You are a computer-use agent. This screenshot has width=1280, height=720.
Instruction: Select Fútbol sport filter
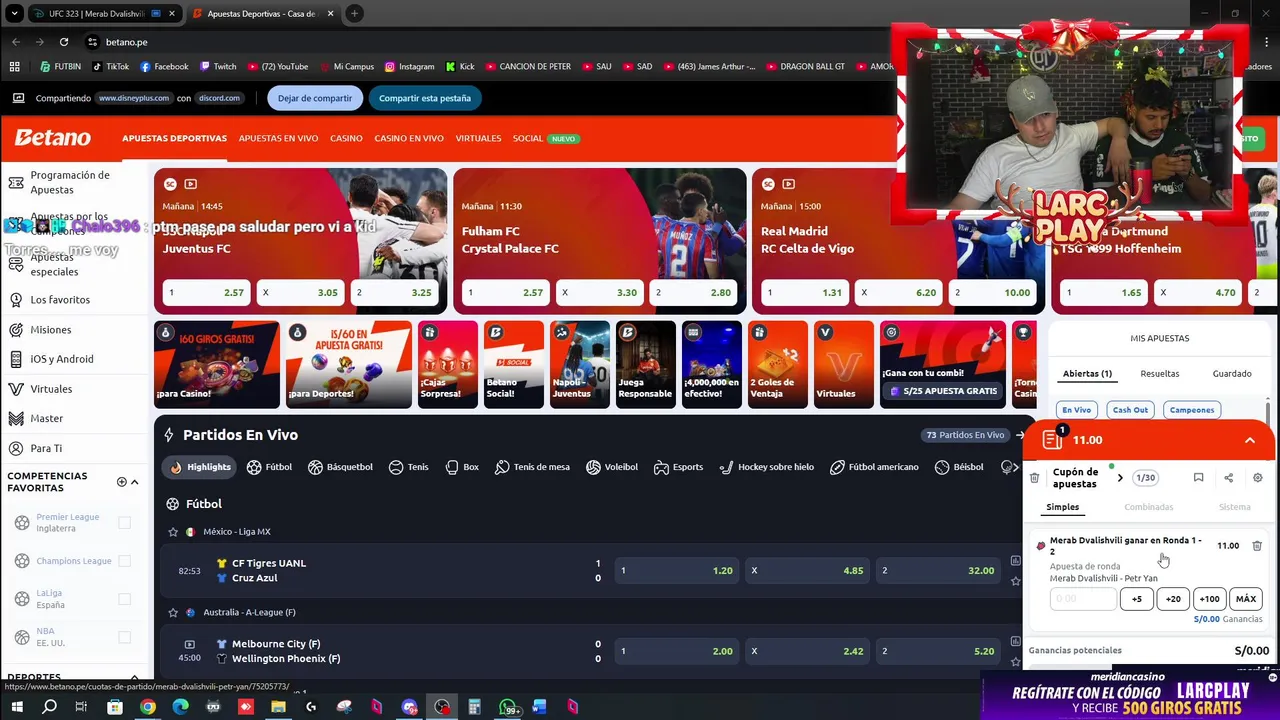pos(269,467)
